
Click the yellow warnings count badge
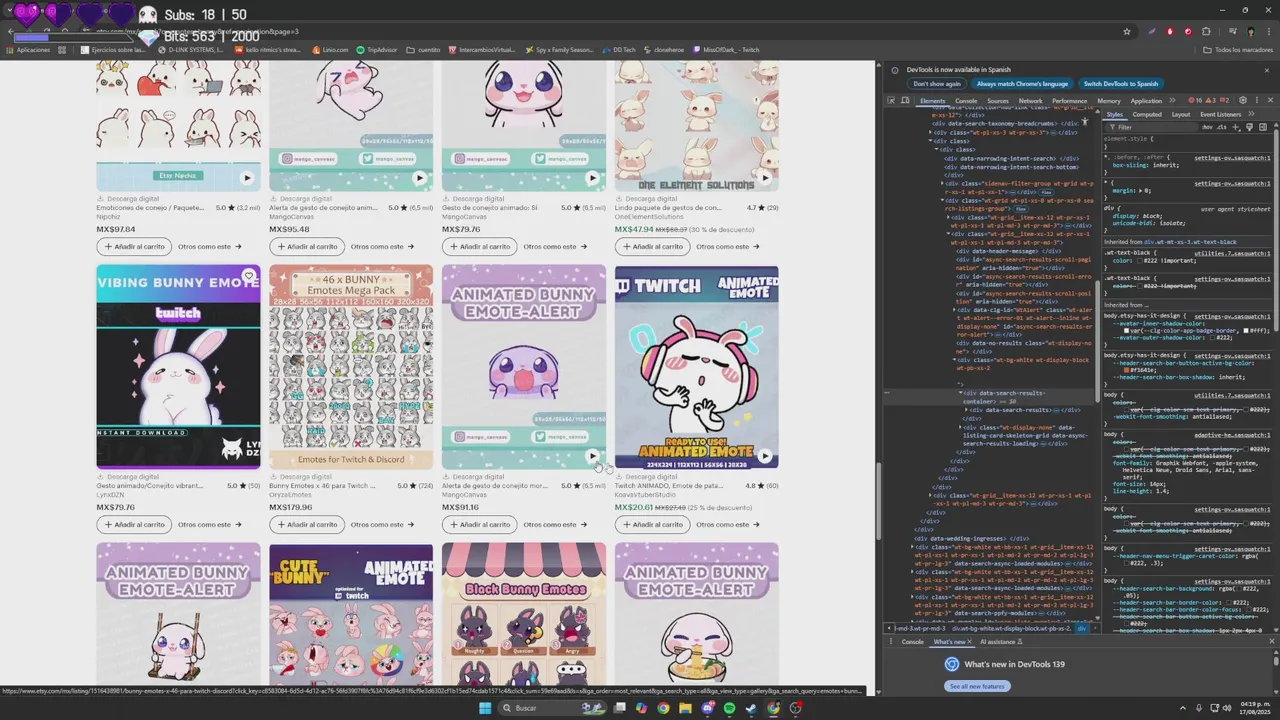pos(1211,101)
